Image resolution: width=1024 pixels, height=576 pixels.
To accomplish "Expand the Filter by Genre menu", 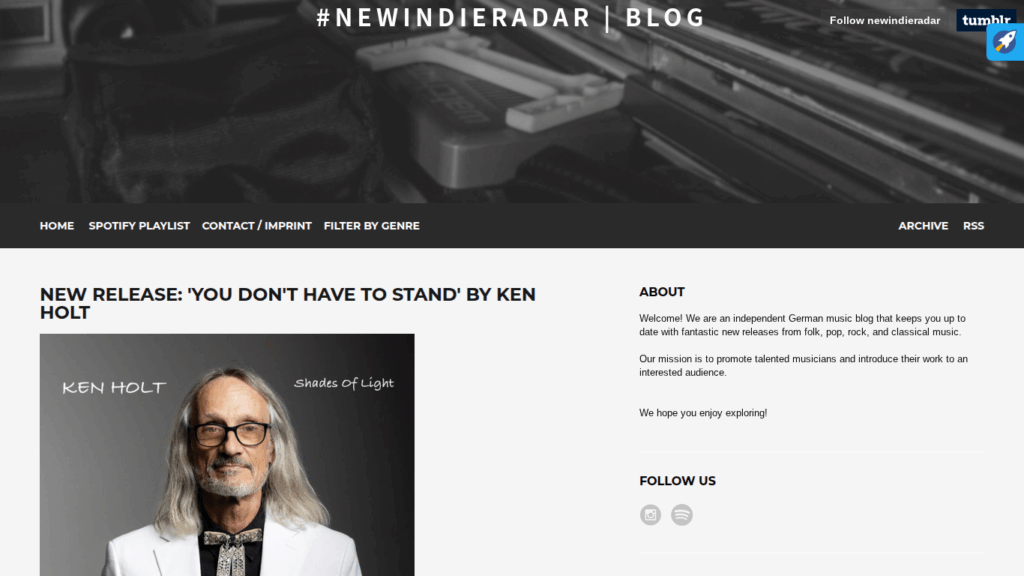I will (372, 226).
